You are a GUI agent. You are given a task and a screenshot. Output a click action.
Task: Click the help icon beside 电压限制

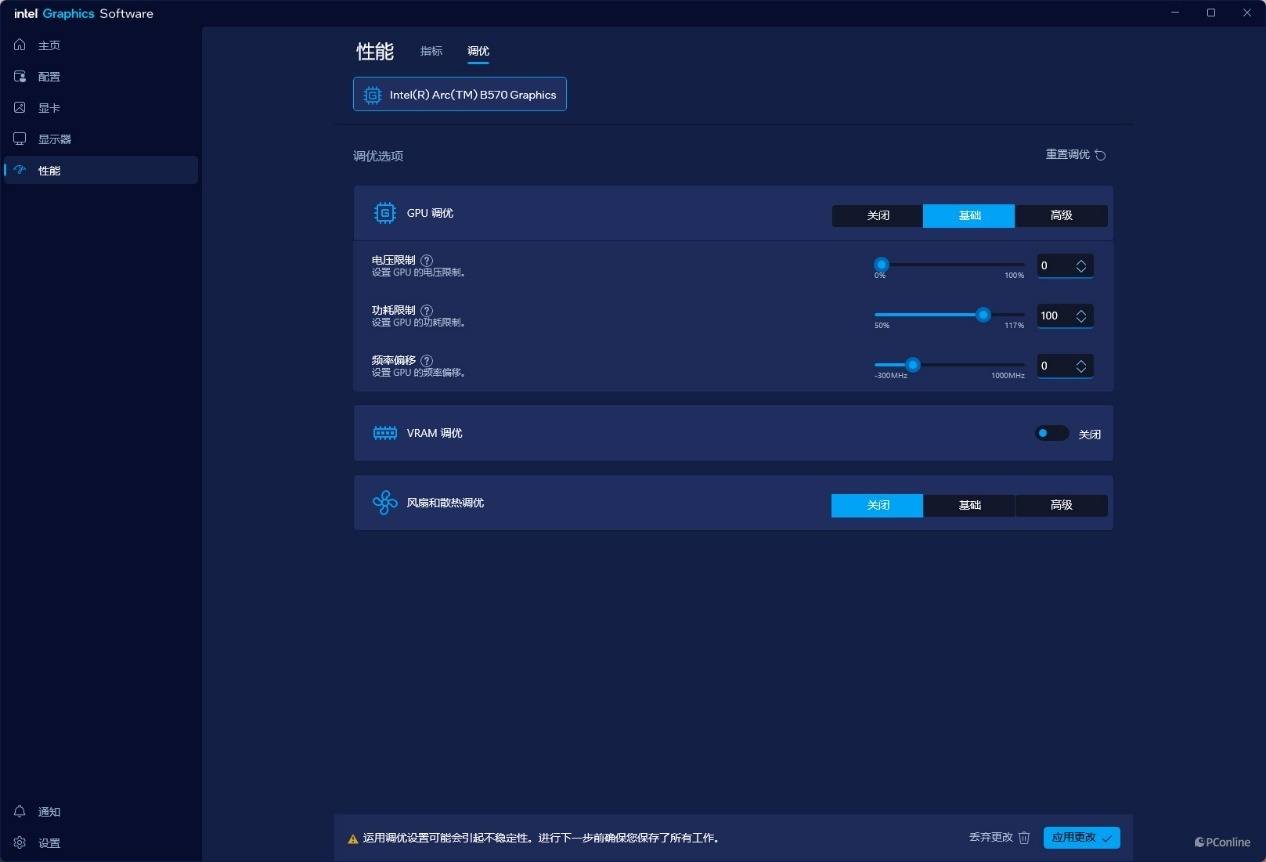click(427, 260)
